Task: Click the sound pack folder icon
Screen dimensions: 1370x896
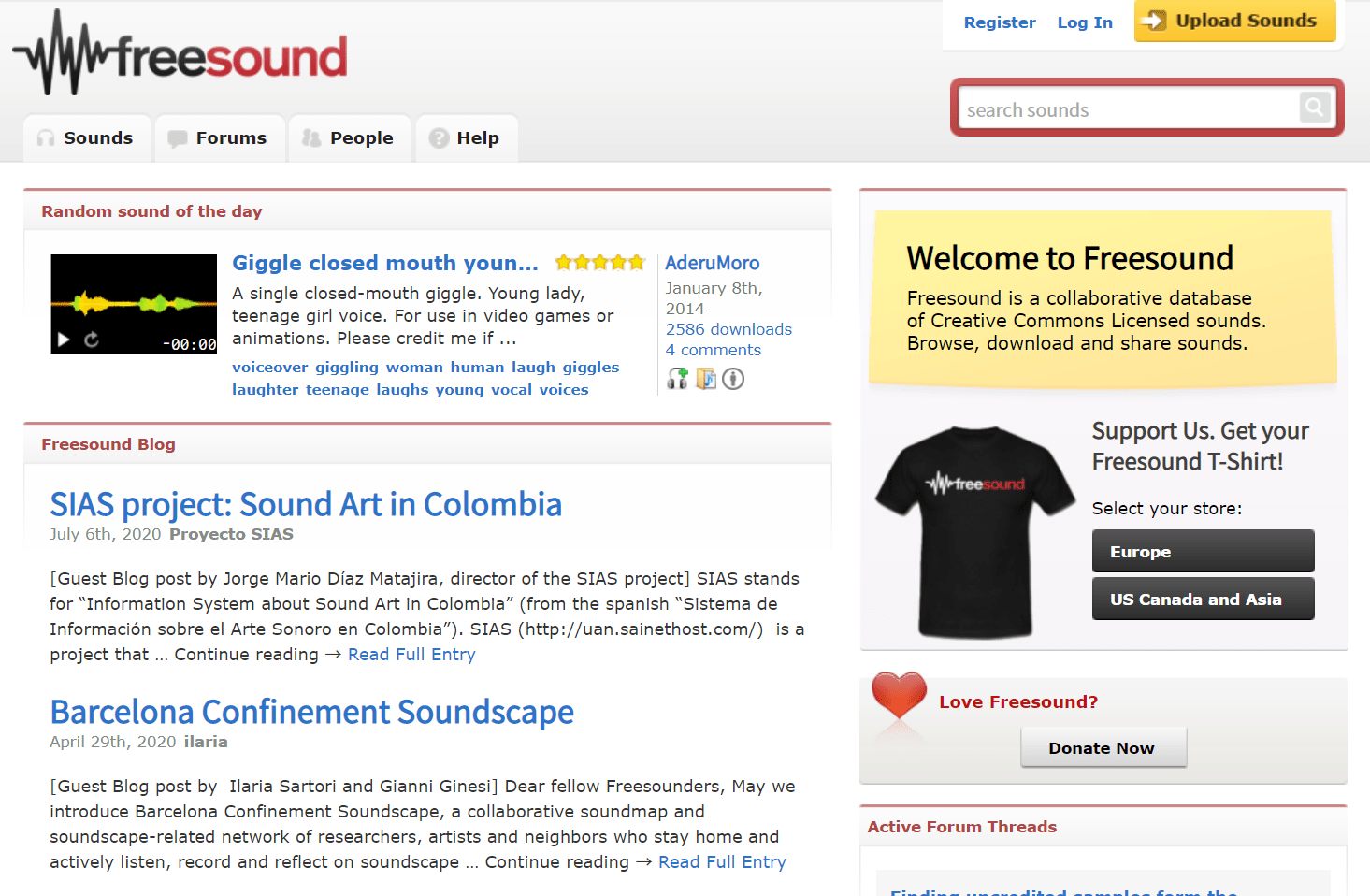Action: tap(706, 379)
